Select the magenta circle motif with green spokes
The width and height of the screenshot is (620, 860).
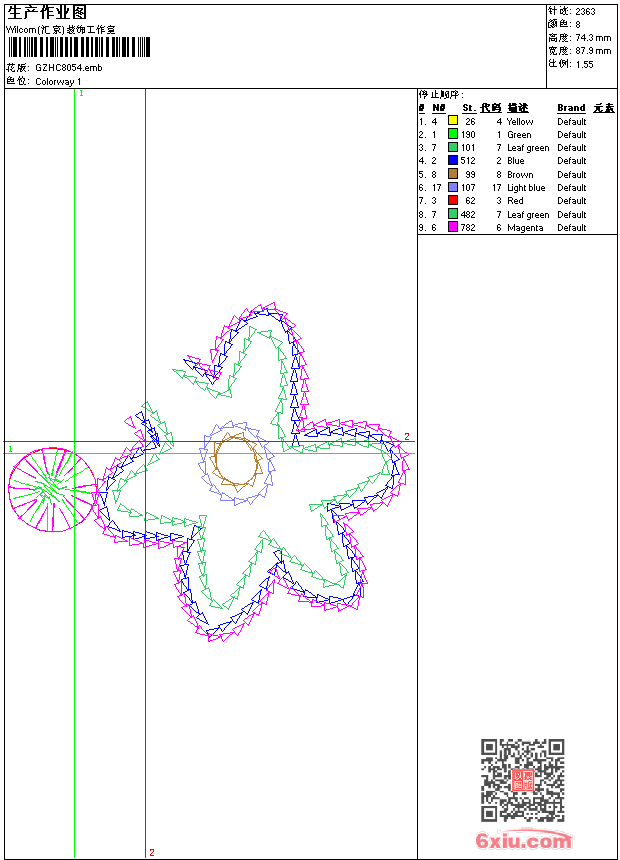pyautogui.click(x=52, y=490)
